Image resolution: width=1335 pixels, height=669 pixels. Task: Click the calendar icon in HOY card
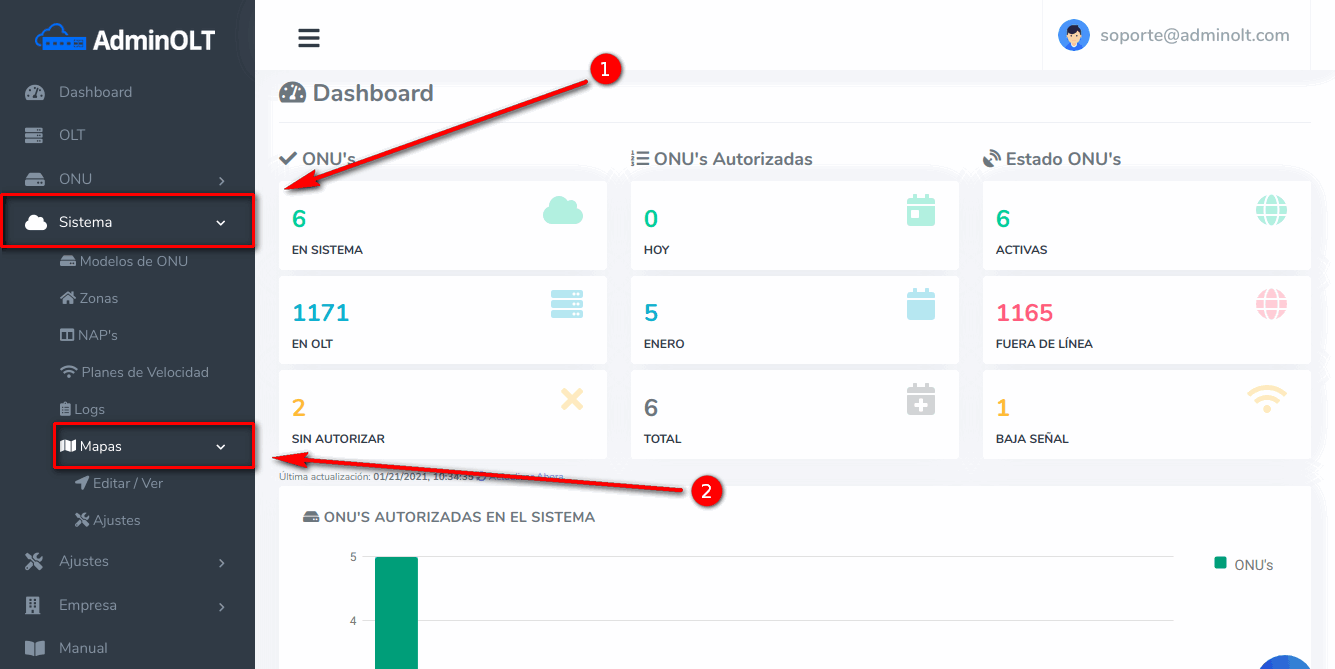point(920,210)
